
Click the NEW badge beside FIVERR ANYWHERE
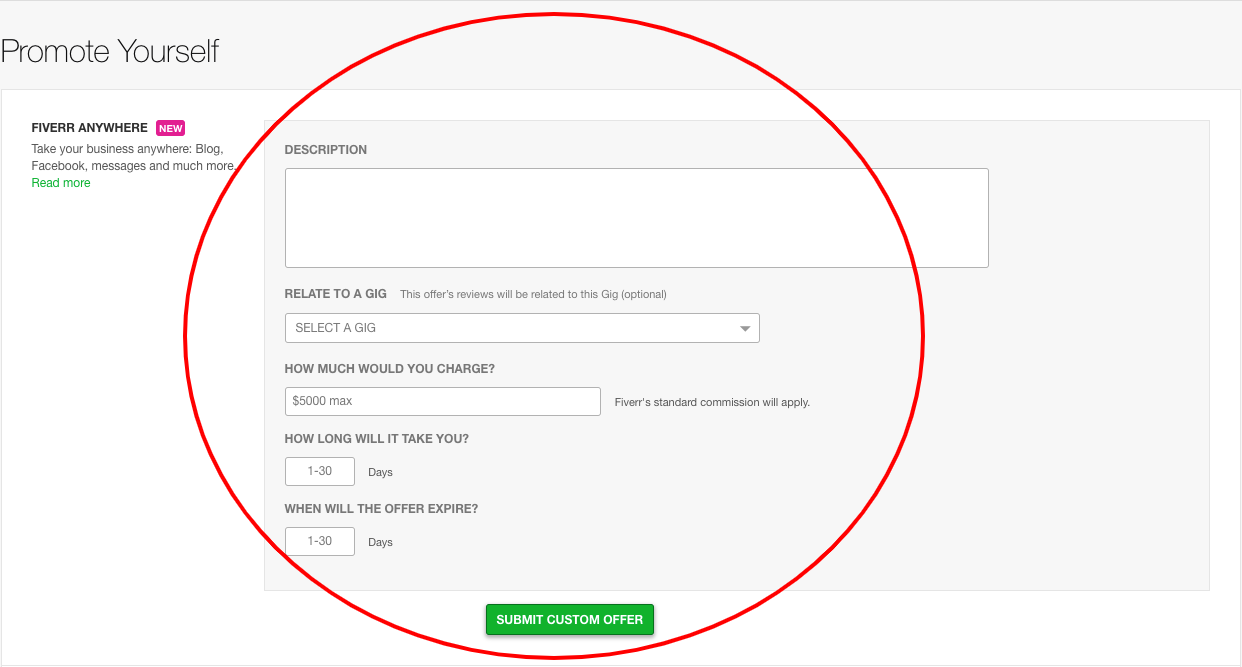pyautogui.click(x=170, y=127)
